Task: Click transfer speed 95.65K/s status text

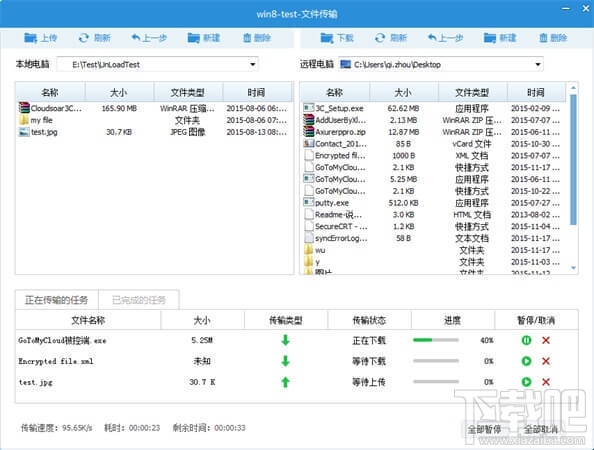Action: pyautogui.click(x=56, y=428)
